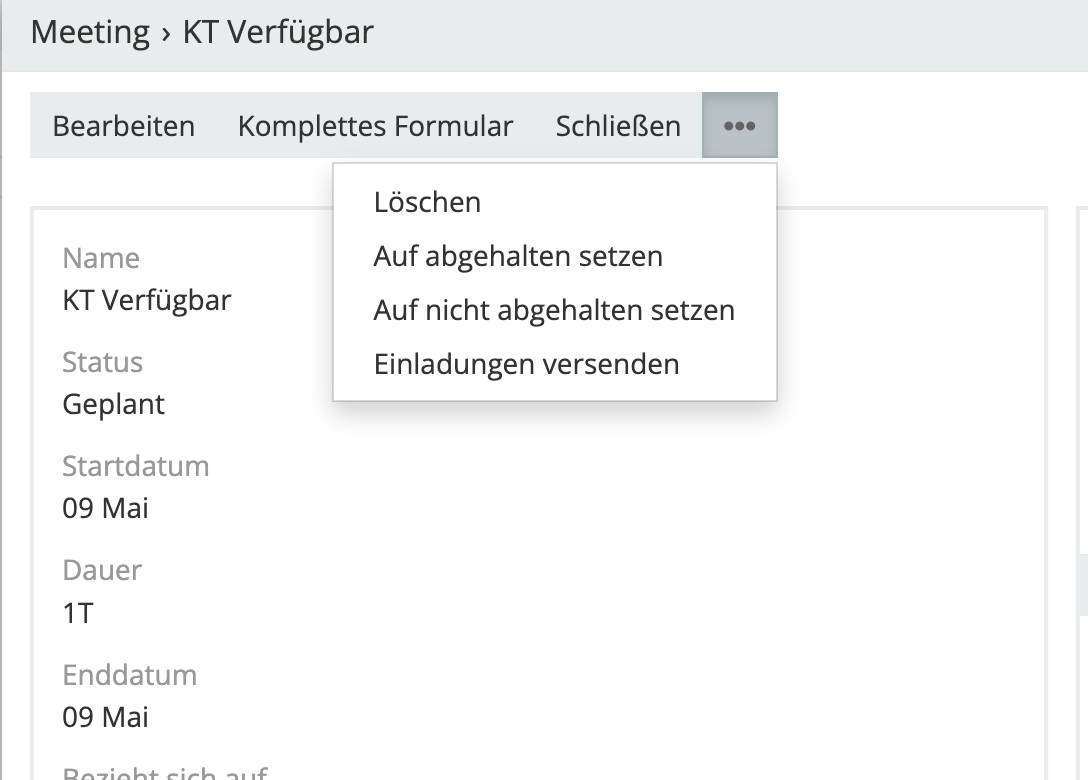Choose Auf abgehalten setzen menu entry
1088x780 pixels.
[x=518, y=256]
